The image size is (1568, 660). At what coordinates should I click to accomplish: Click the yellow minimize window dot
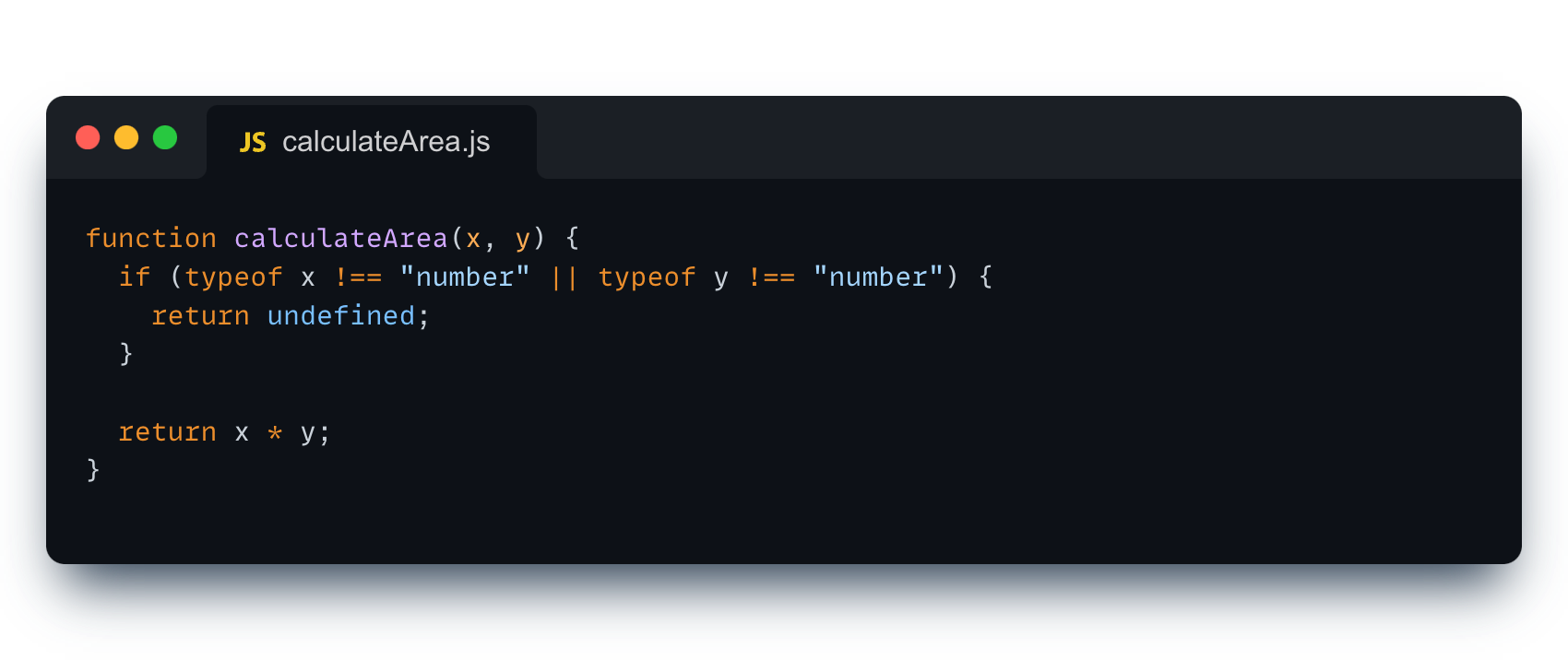point(126,137)
